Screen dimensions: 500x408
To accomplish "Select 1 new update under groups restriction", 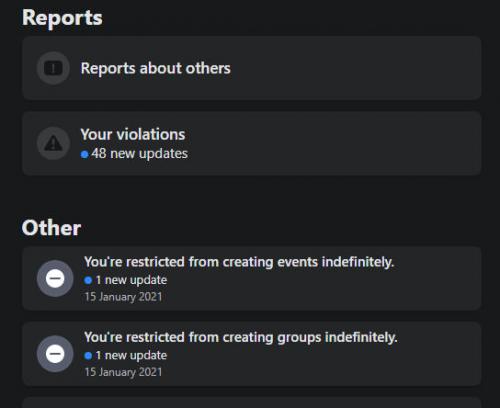I will (131, 355).
